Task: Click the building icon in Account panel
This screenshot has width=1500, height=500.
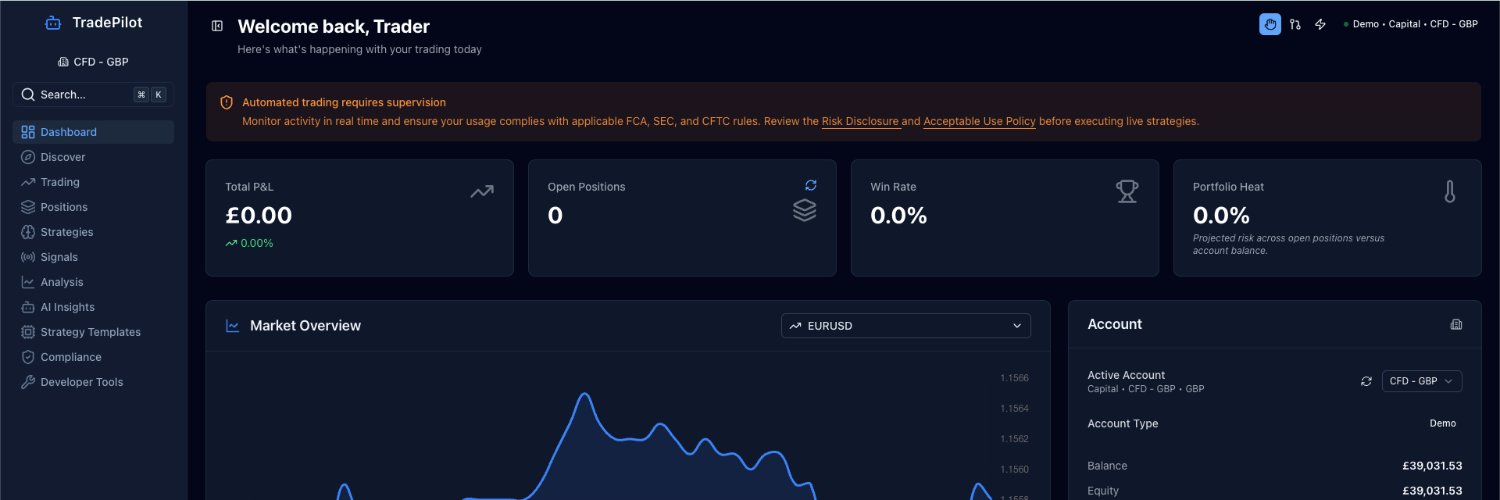Action: pos(1455,324)
